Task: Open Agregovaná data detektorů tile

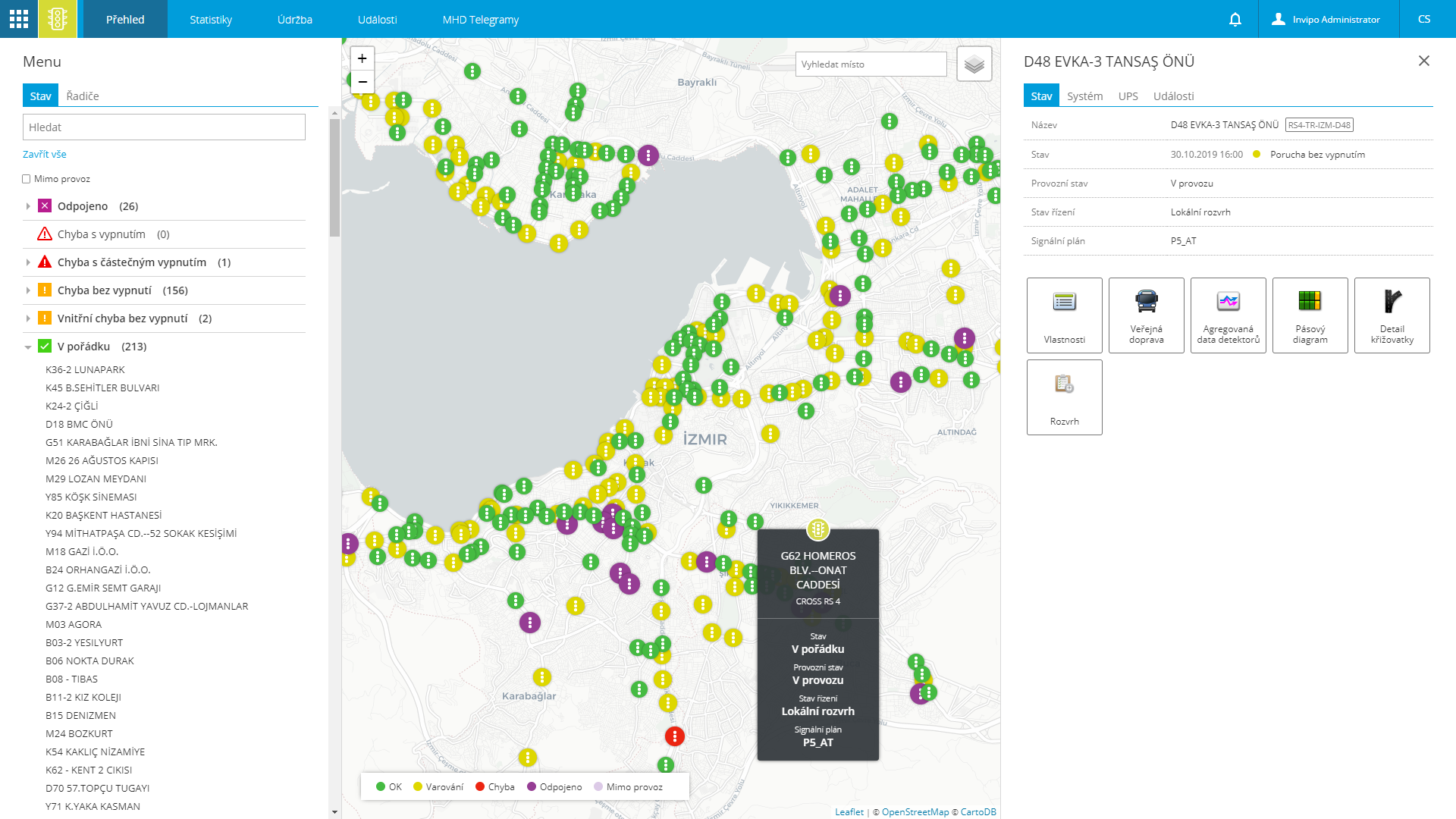Action: click(x=1228, y=315)
